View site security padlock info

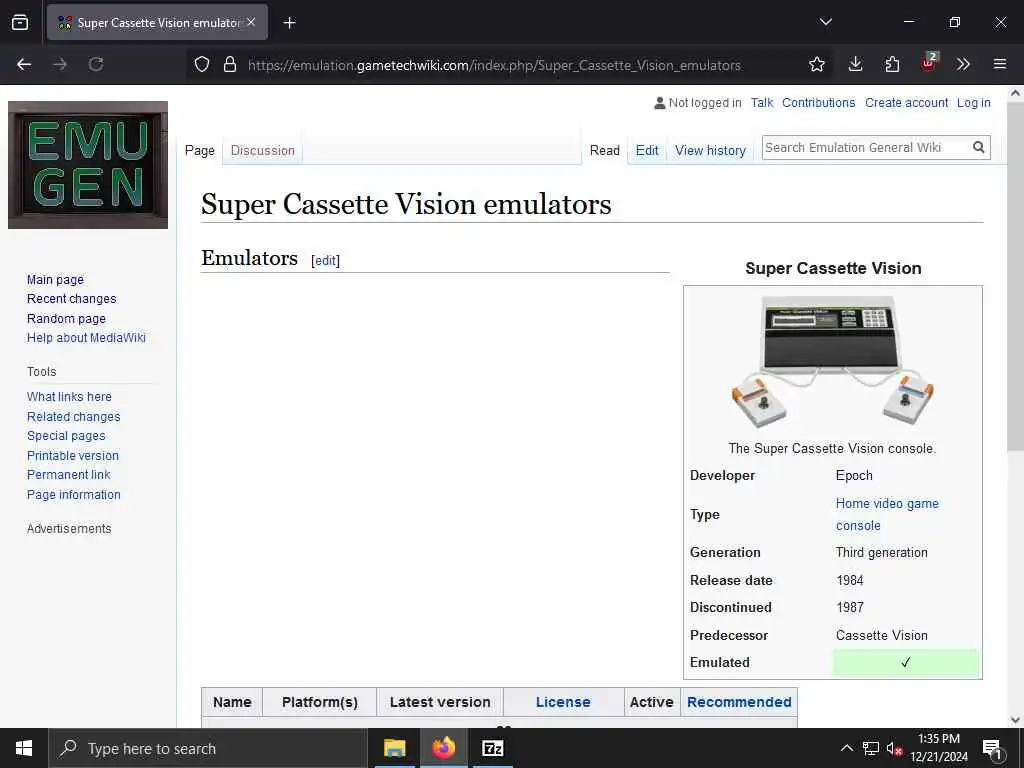(x=230, y=64)
